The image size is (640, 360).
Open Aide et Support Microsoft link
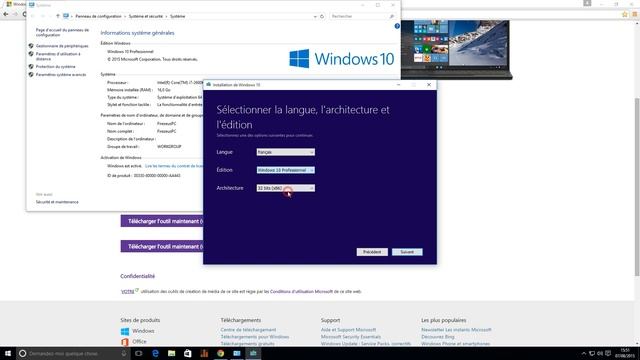point(349,330)
